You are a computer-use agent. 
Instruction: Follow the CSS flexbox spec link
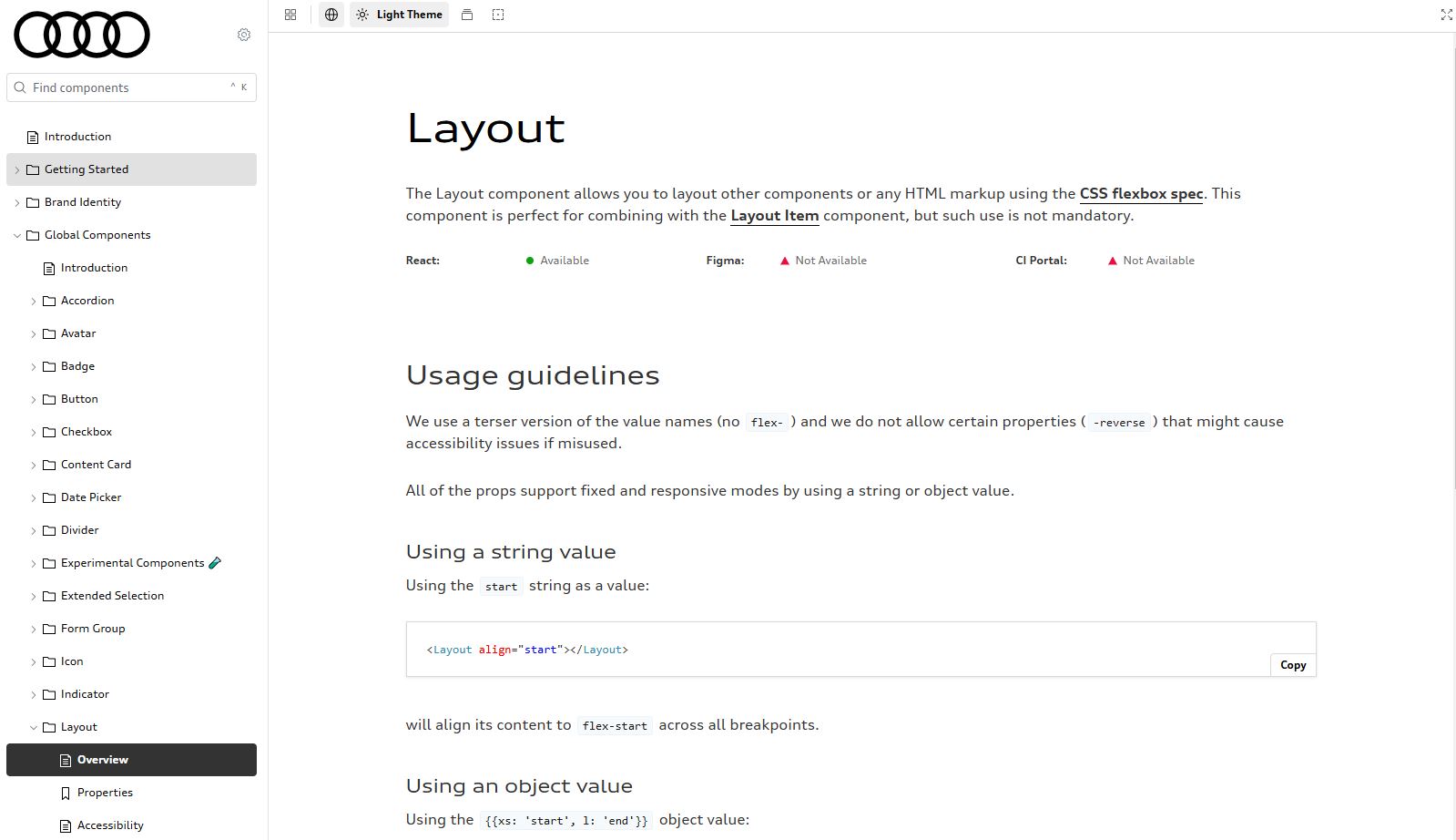click(x=1141, y=194)
